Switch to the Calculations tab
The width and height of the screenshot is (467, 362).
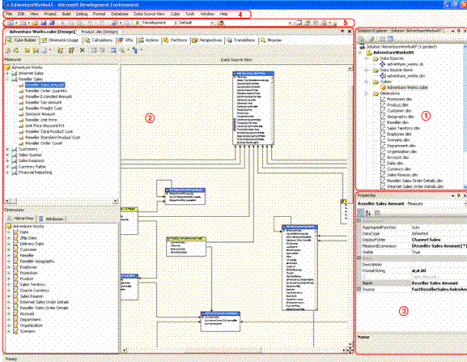[x=99, y=40]
